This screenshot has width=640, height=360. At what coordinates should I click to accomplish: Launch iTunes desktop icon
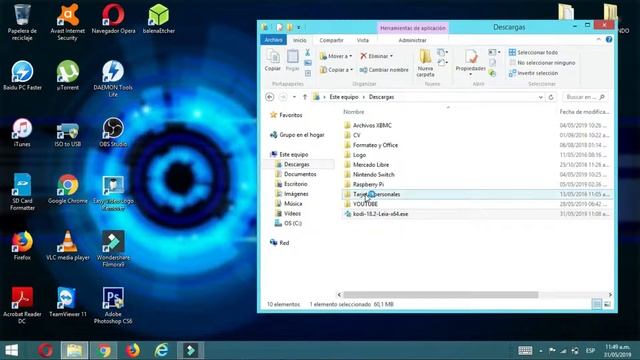tap(22, 133)
